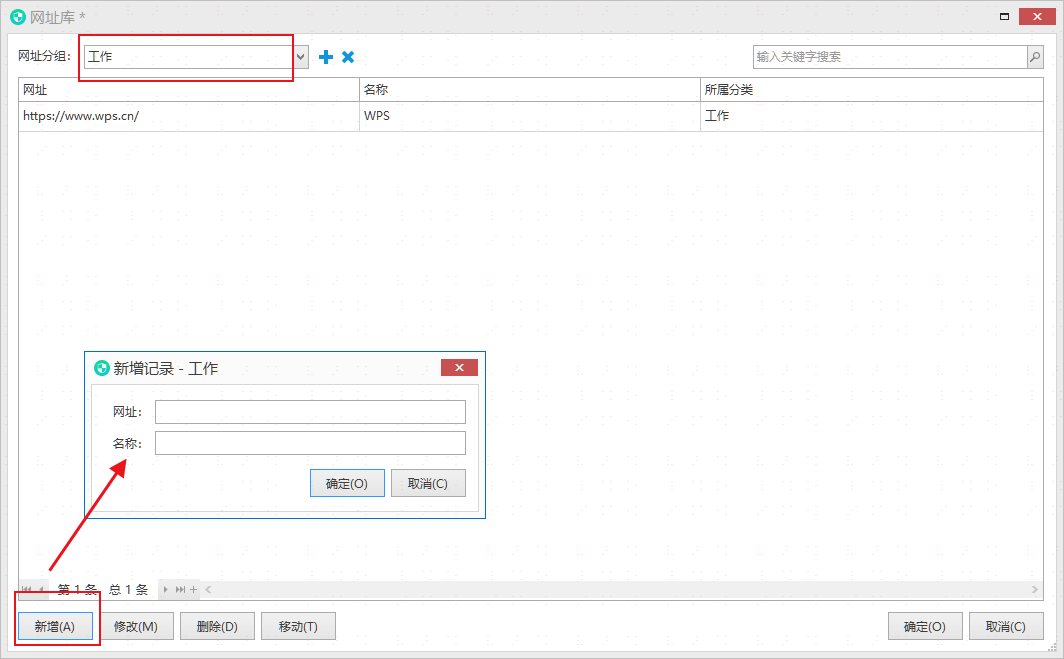Select the https://www.wps.cn/ cell

click(189, 116)
